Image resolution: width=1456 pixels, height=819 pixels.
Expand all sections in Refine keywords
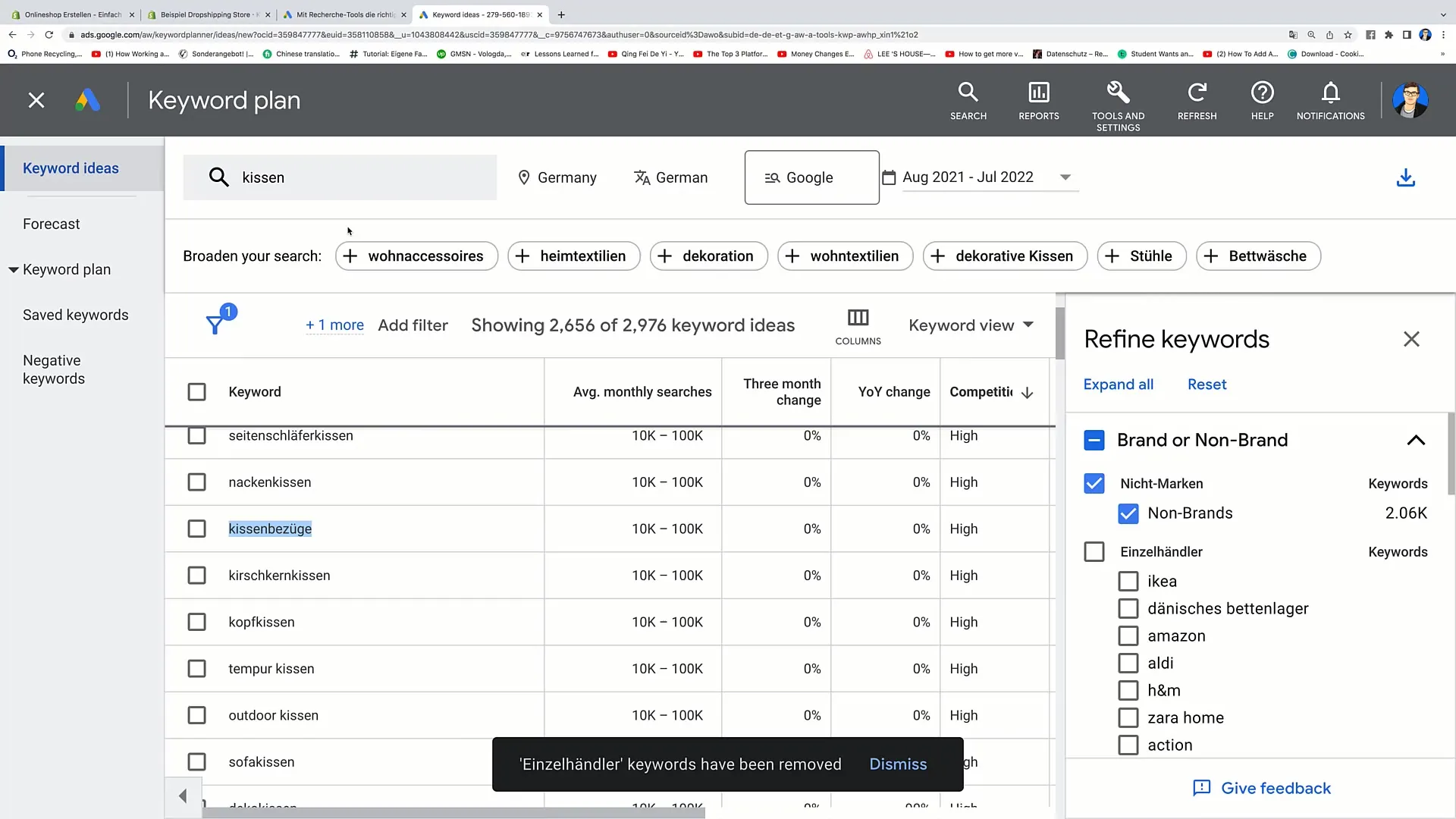pyautogui.click(x=1118, y=384)
